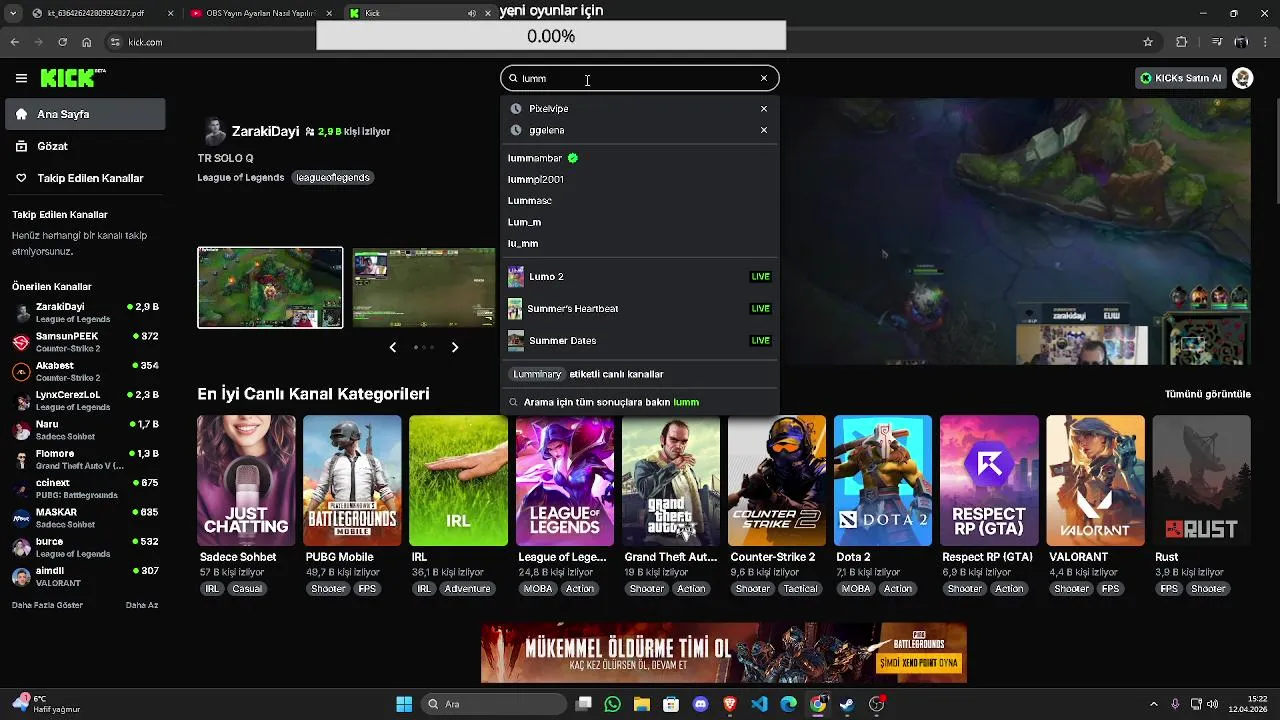The width and height of the screenshot is (1280, 720).
Task: Collapse list with Daha Az
Action: pyautogui.click(x=142, y=605)
